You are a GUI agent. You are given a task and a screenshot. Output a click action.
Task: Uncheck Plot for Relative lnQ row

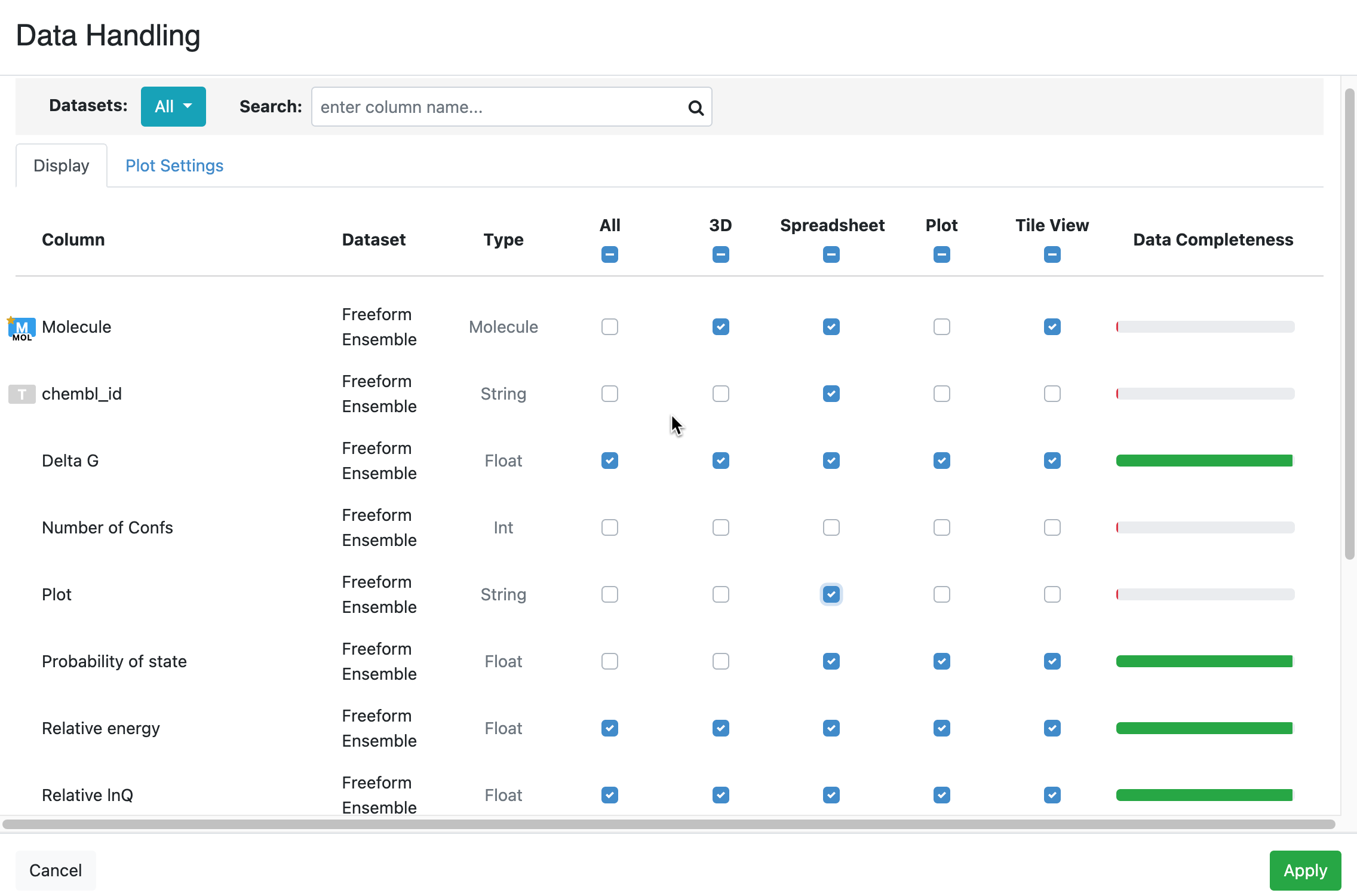[x=942, y=795]
